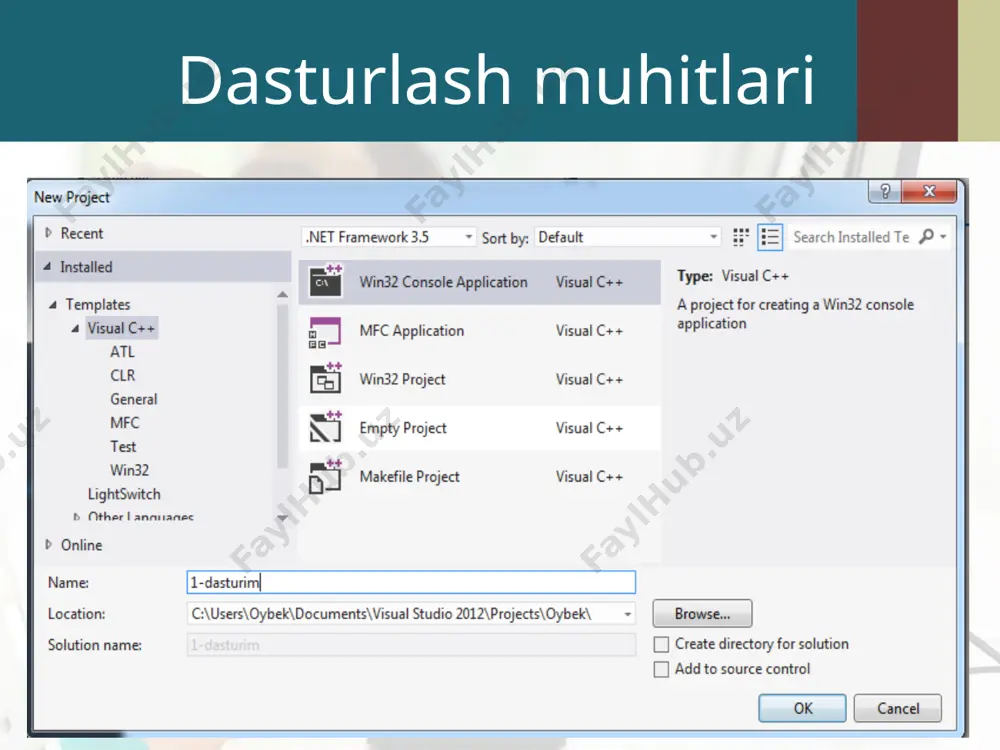The image size is (1000, 750).
Task: Expand the Recent section
Action: 48,233
